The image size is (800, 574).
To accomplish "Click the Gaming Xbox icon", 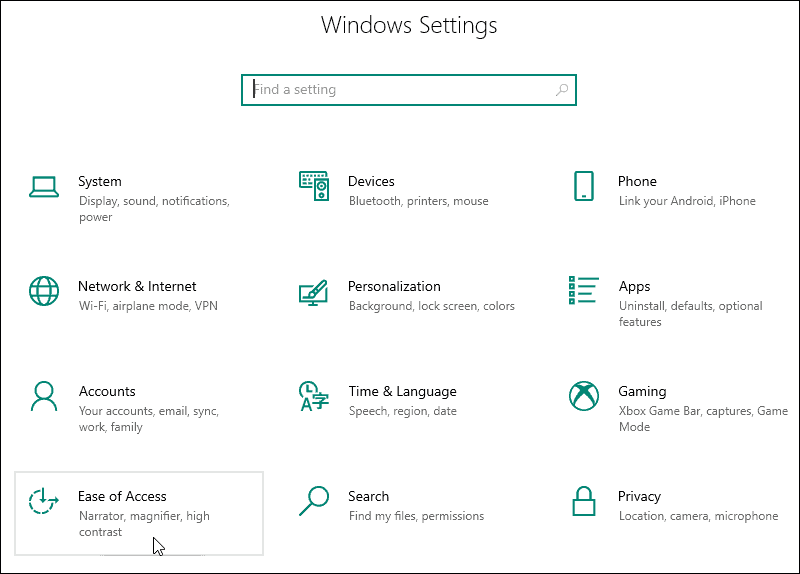I will [584, 396].
